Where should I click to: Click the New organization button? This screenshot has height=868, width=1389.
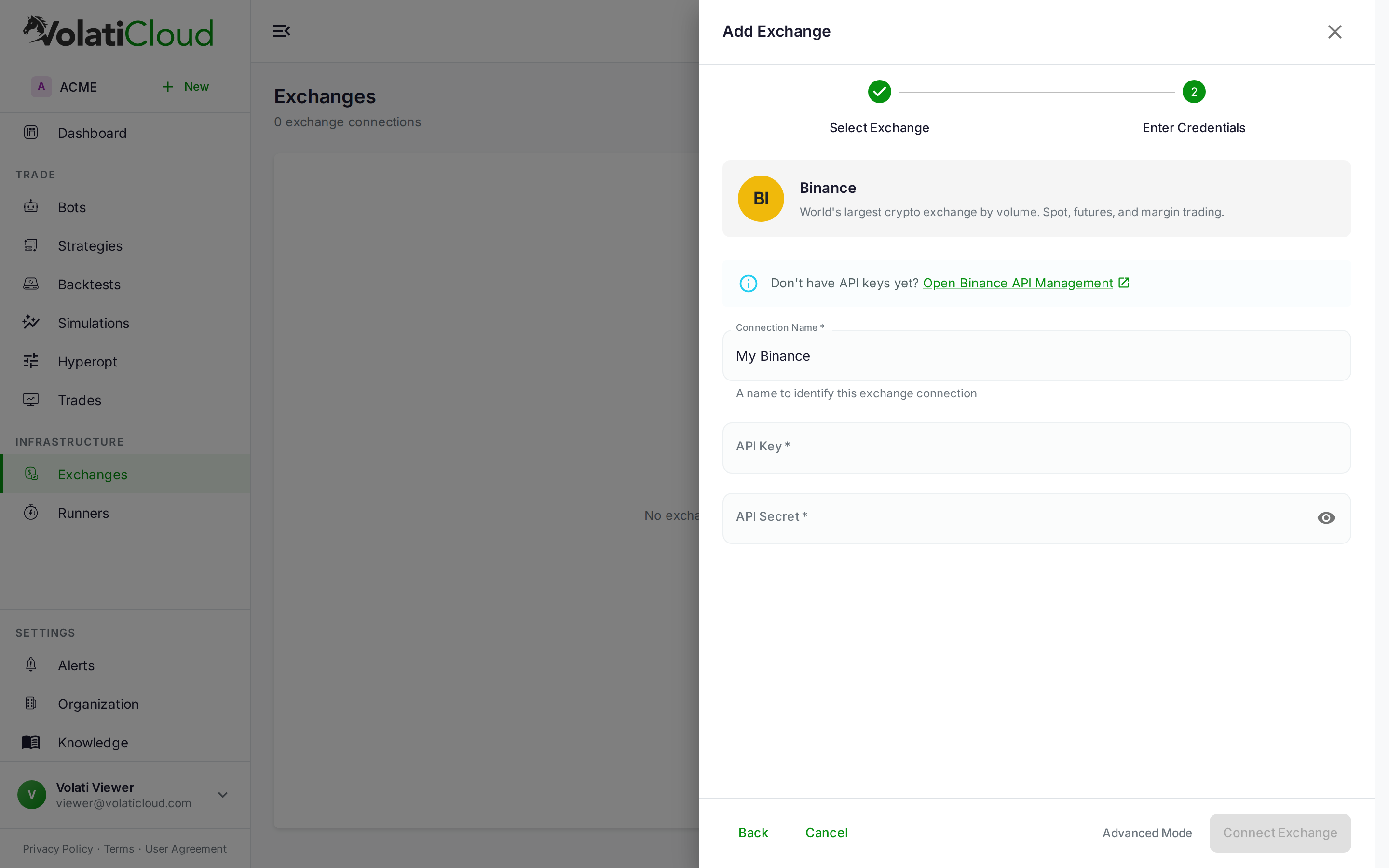(185, 87)
